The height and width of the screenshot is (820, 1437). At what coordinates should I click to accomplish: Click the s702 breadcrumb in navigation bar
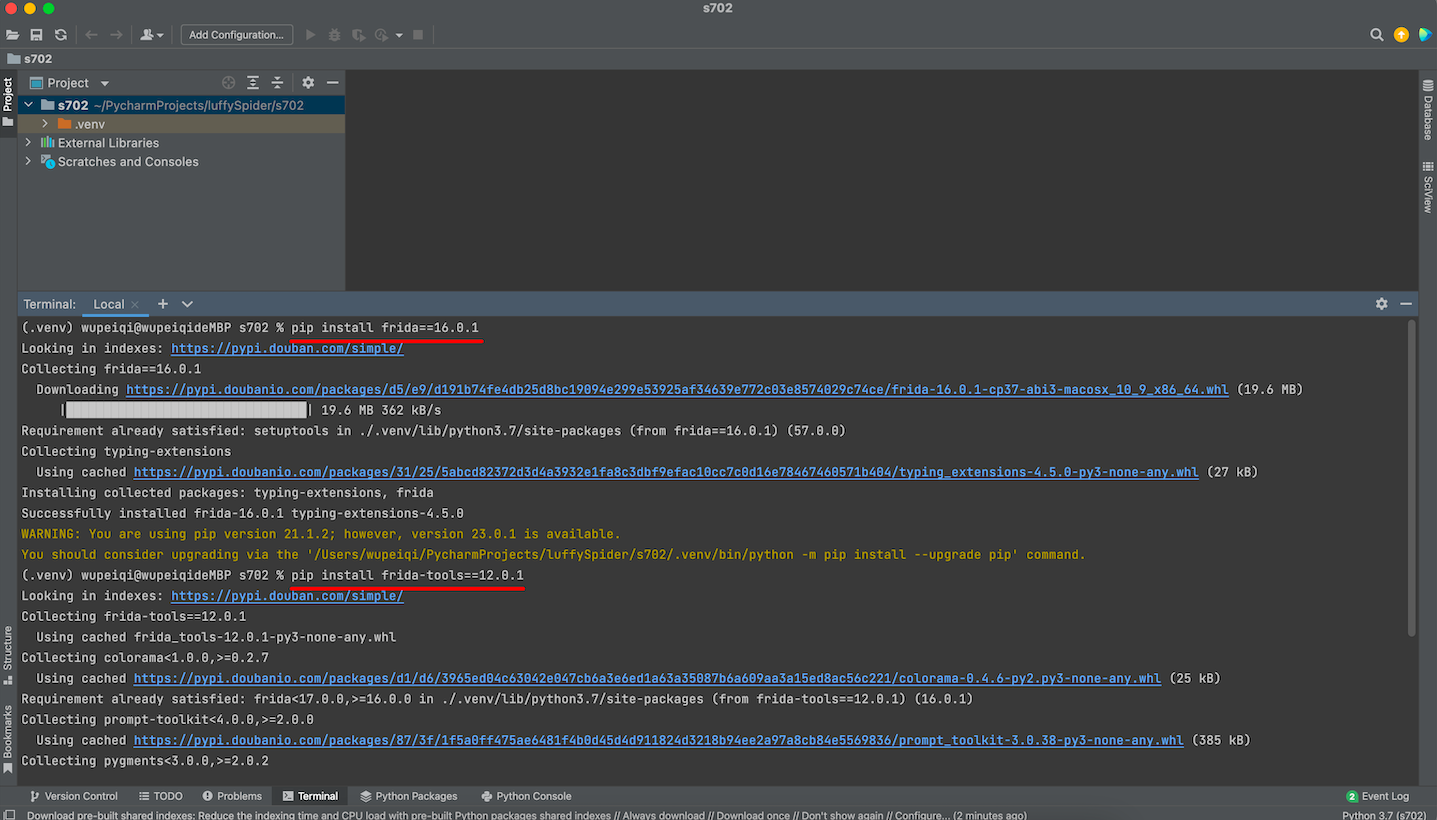(x=30, y=59)
